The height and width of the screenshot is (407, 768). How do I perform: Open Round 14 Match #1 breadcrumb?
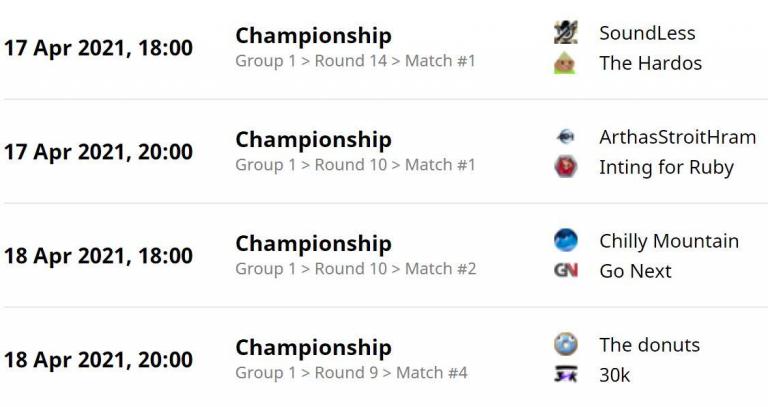355,61
